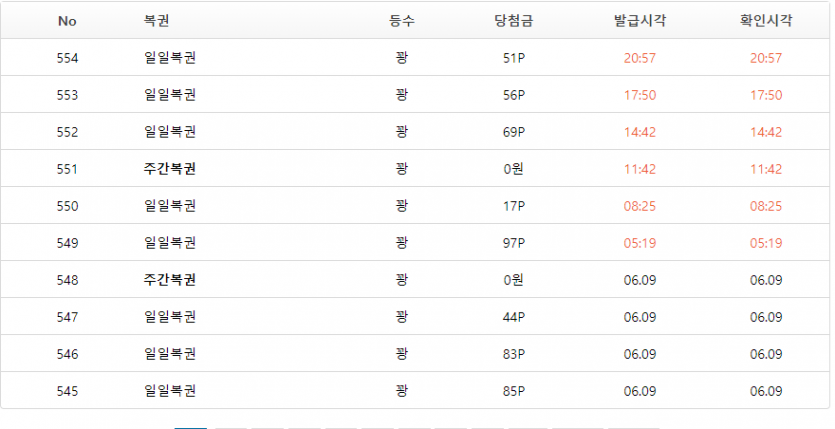Click 주간복권 in row 548
This screenshot has height=429, width=835.
click(170, 280)
